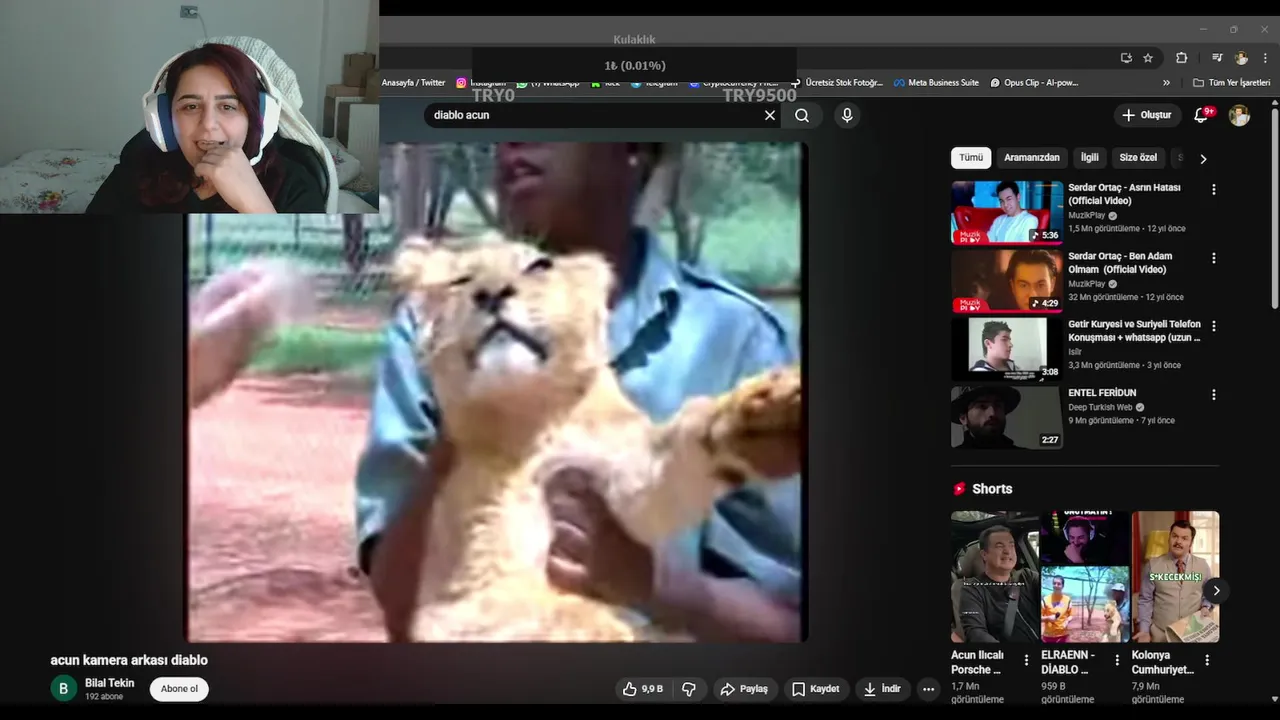
Task: Click the İndir download button
Action: [x=882, y=689]
